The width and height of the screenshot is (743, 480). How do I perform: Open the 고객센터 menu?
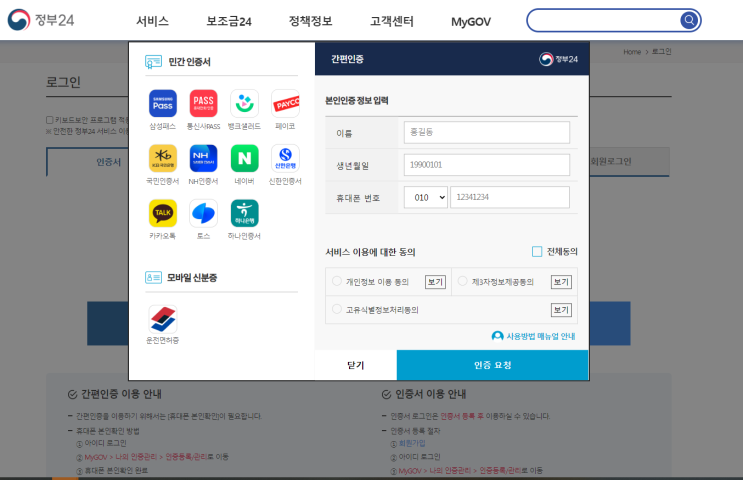pos(392,21)
